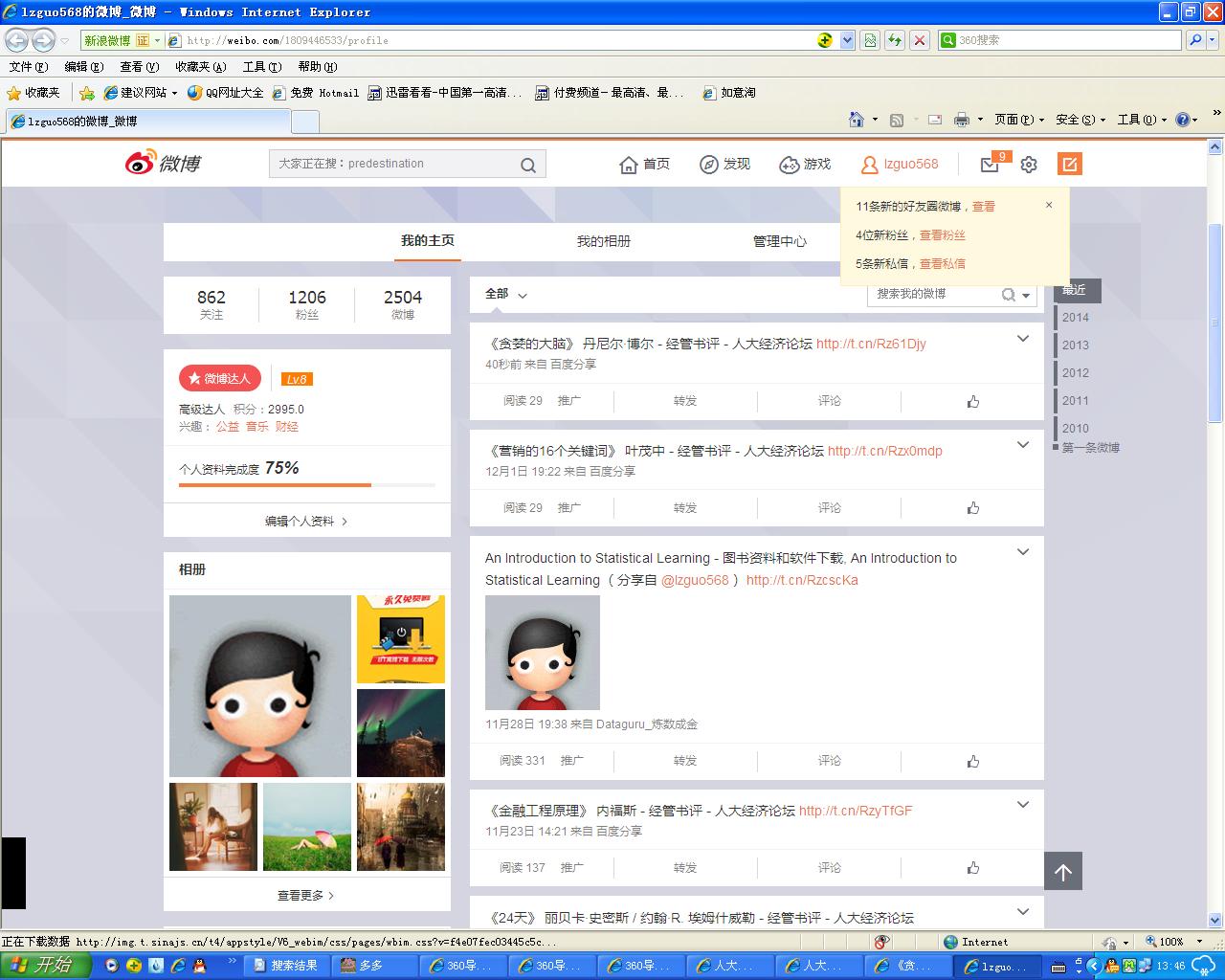The image size is (1225, 980).
Task: Click 评论 on the 《营销的16个关键词》 post
Action: [830, 508]
